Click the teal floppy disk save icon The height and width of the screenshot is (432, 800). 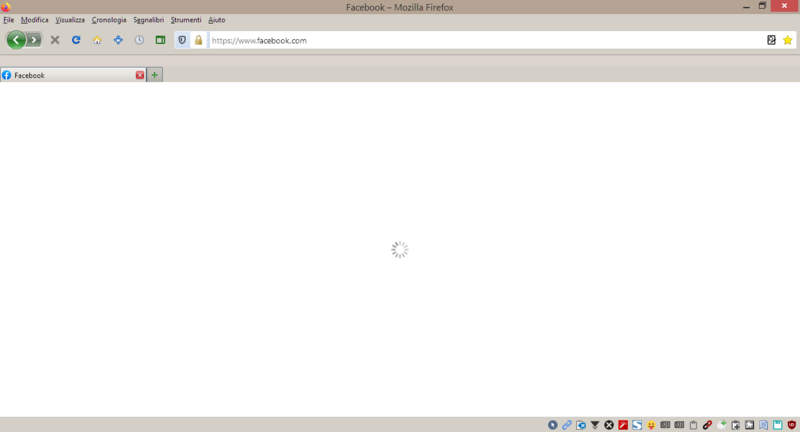[778, 425]
